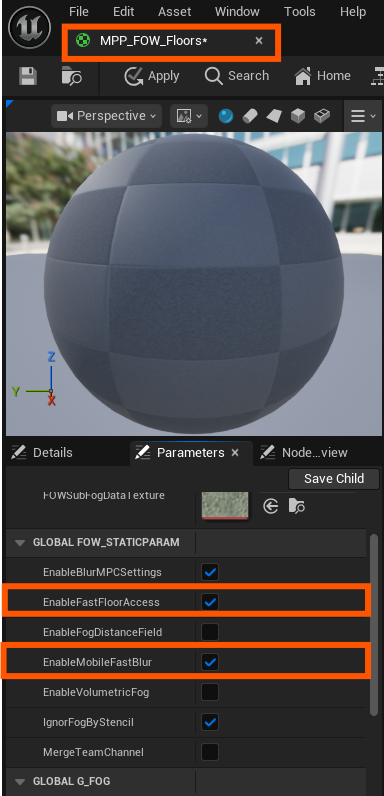Browse to FOWSubFogDataTexture asset in content browser
Viewport: 384px width, 796px height.
pyautogui.click(x=296, y=506)
